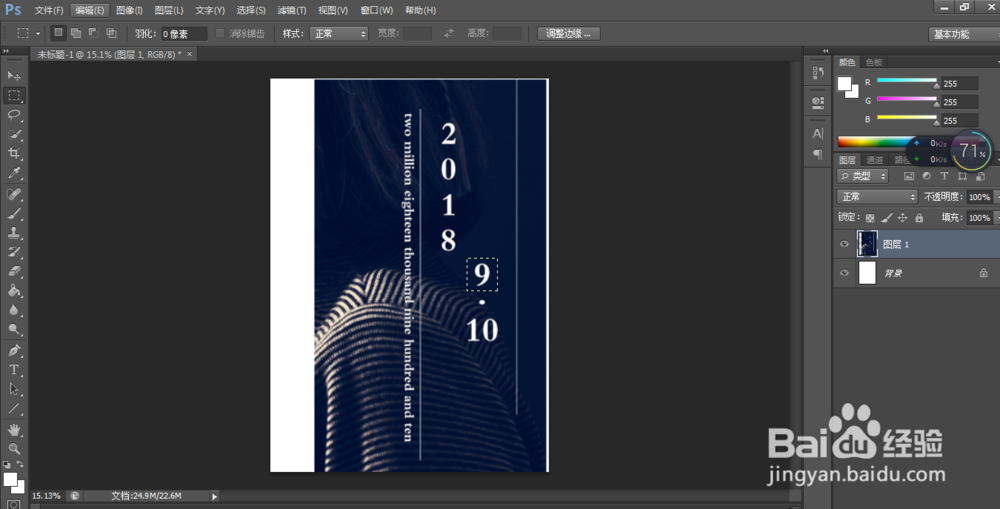Switch foreground and background colors
Viewport: 1000px width, 509px height.
click(20, 464)
